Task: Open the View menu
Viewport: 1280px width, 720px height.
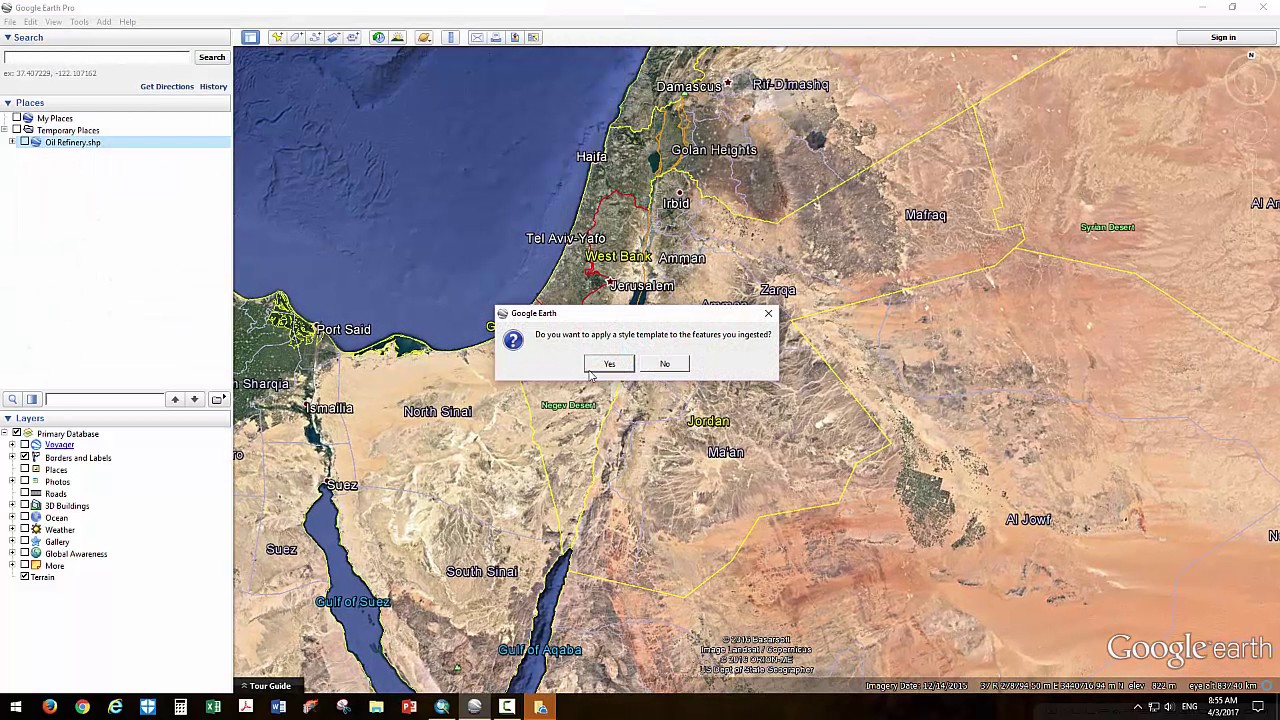Action: tap(55, 22)
